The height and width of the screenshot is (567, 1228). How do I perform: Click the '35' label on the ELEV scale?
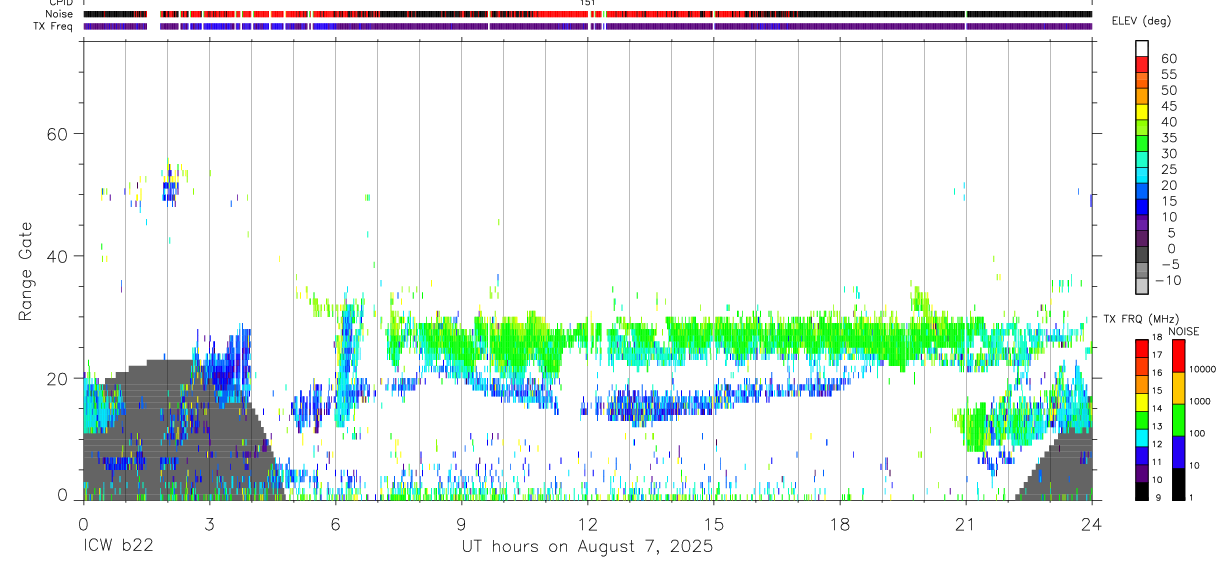tap(1168, 138)
